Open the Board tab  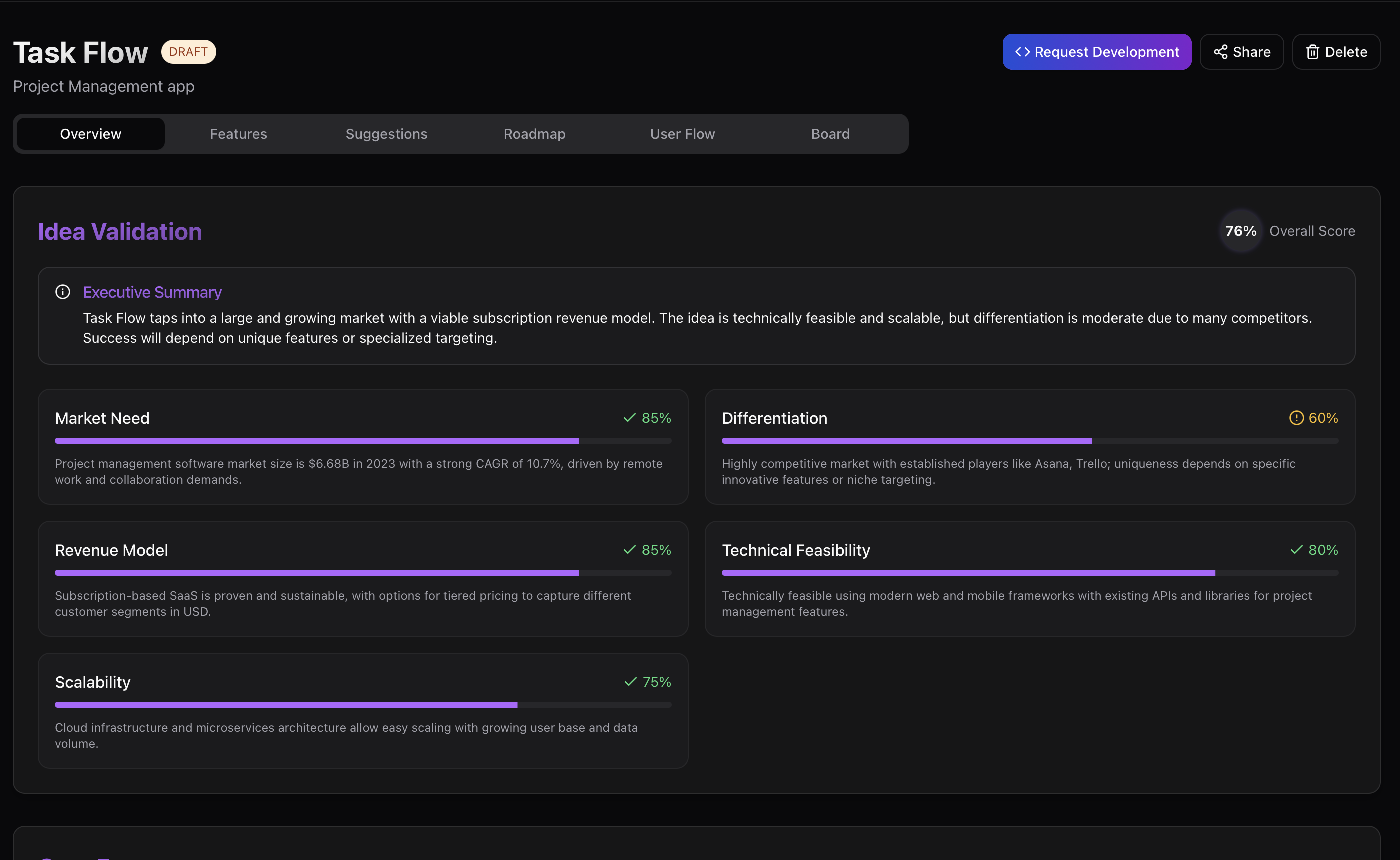click(x=830, y=134)
